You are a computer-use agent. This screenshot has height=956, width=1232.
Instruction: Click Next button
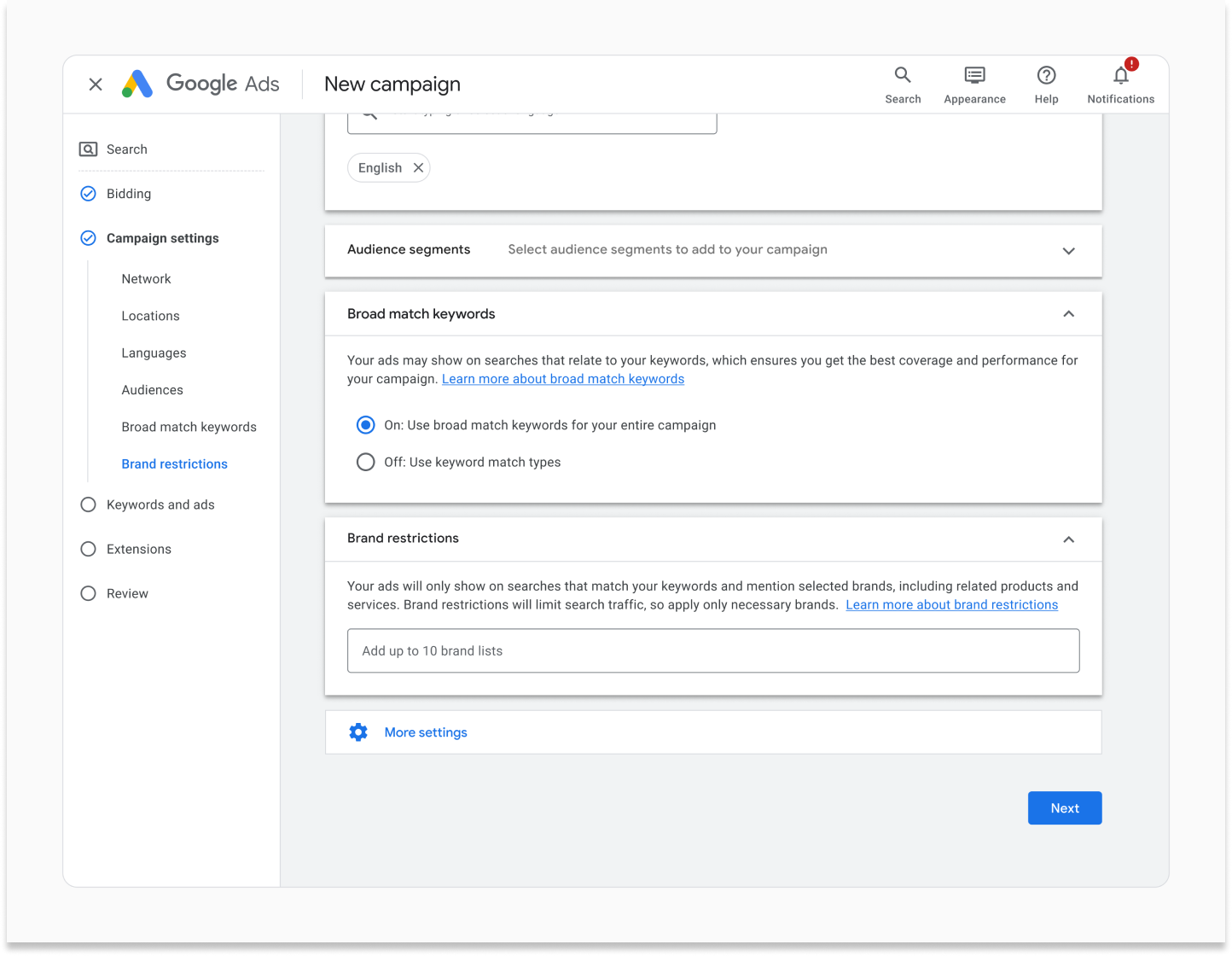tap(1065, 808)
